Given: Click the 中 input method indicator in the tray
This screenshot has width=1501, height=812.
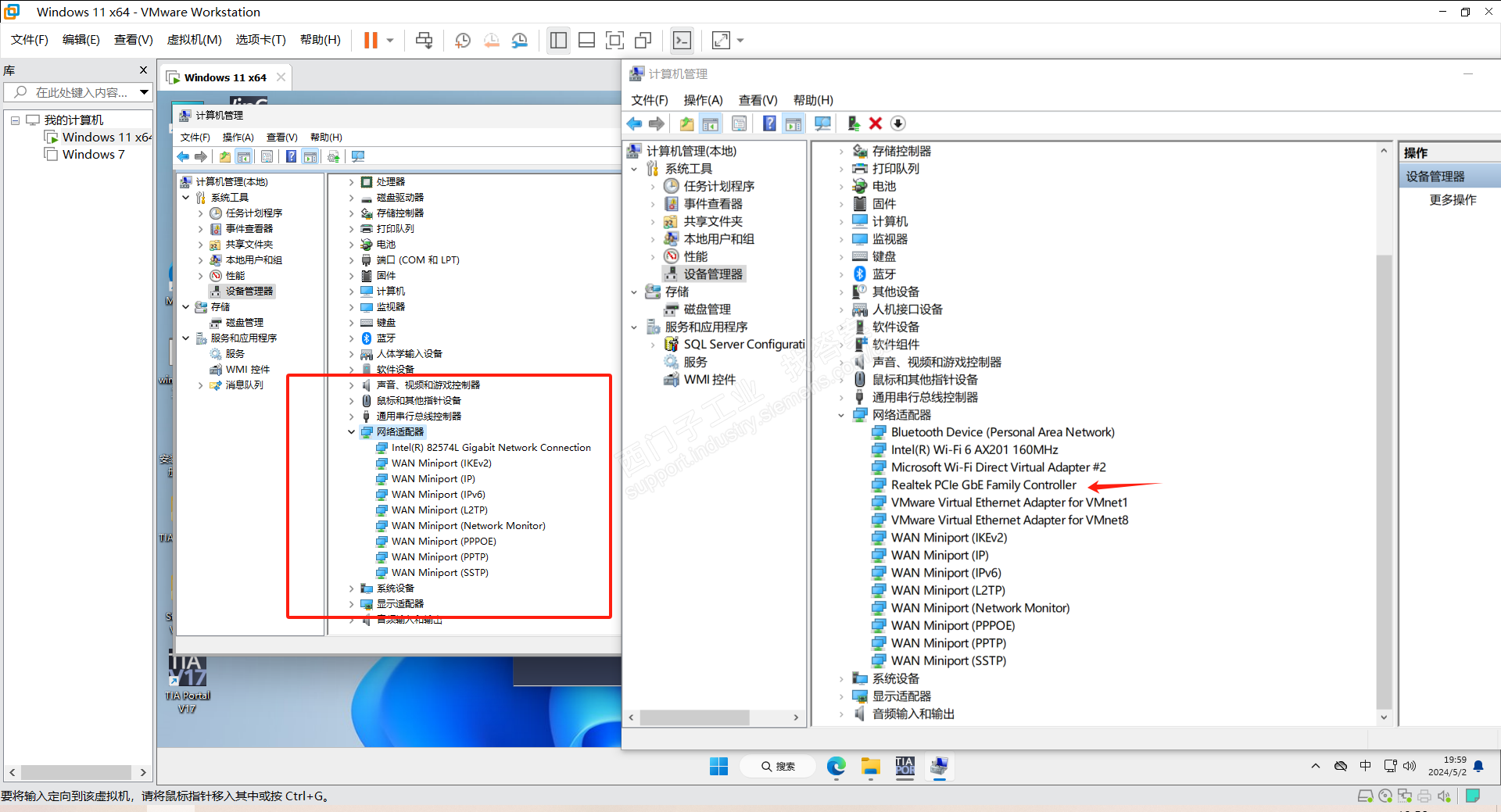Looking at the screenshot, I should [x=1365, y=766].
